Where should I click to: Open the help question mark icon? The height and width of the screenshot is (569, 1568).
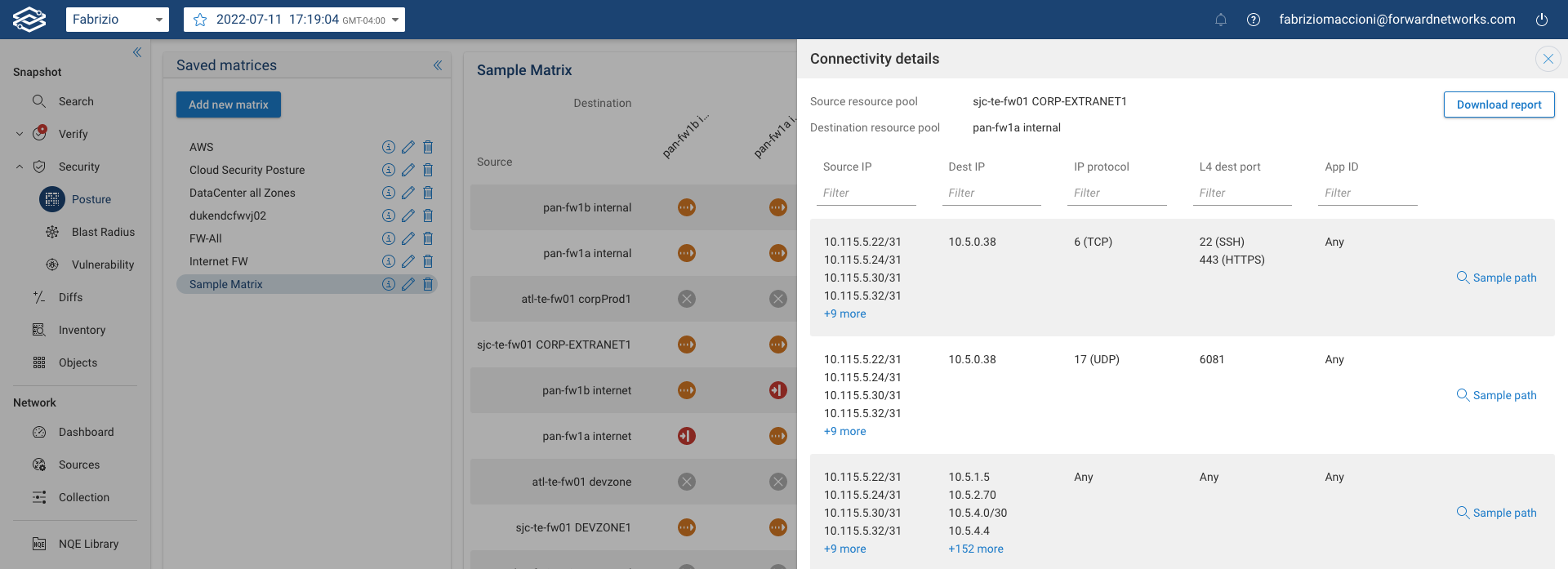(1254, 20)
